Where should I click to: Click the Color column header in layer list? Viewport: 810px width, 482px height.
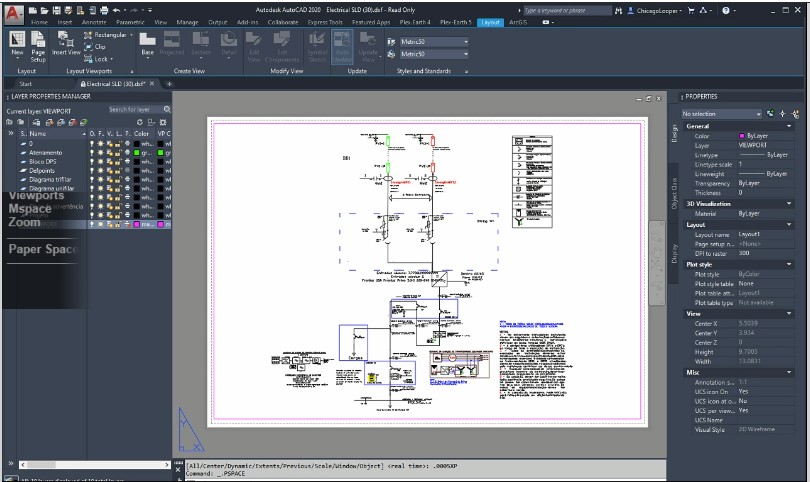142,133
